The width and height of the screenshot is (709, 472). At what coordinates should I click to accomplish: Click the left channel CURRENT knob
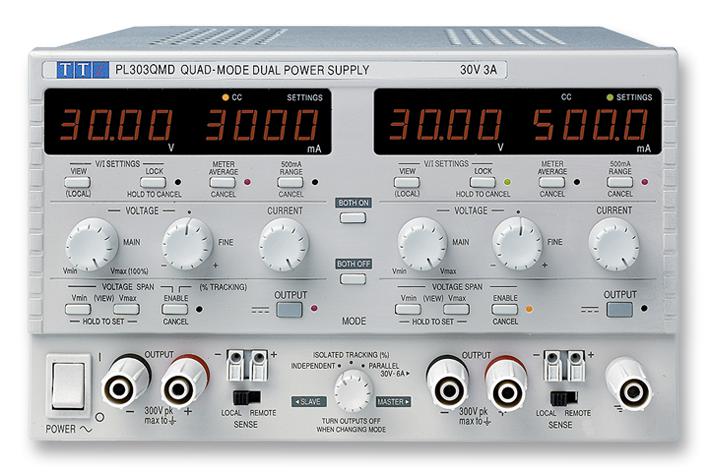click(x=284, y=244)
